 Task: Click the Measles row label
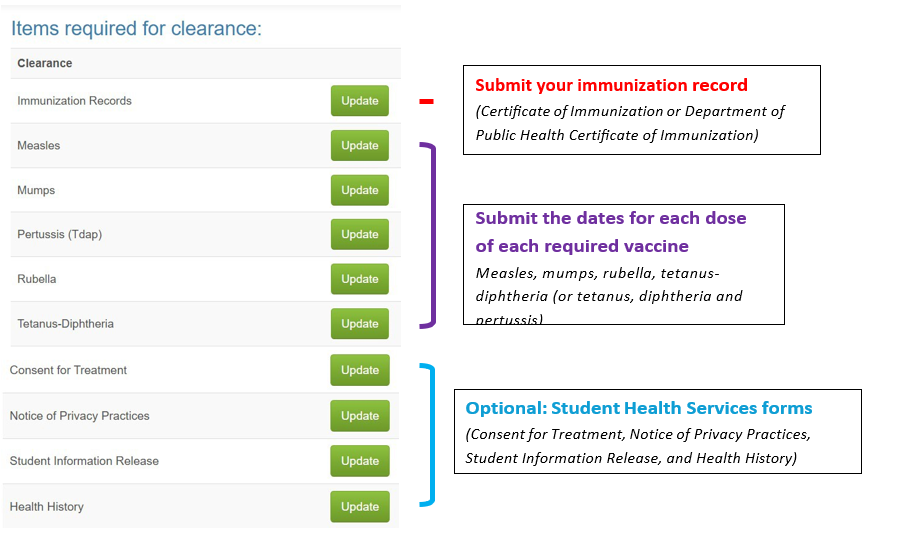coord(39,146)
